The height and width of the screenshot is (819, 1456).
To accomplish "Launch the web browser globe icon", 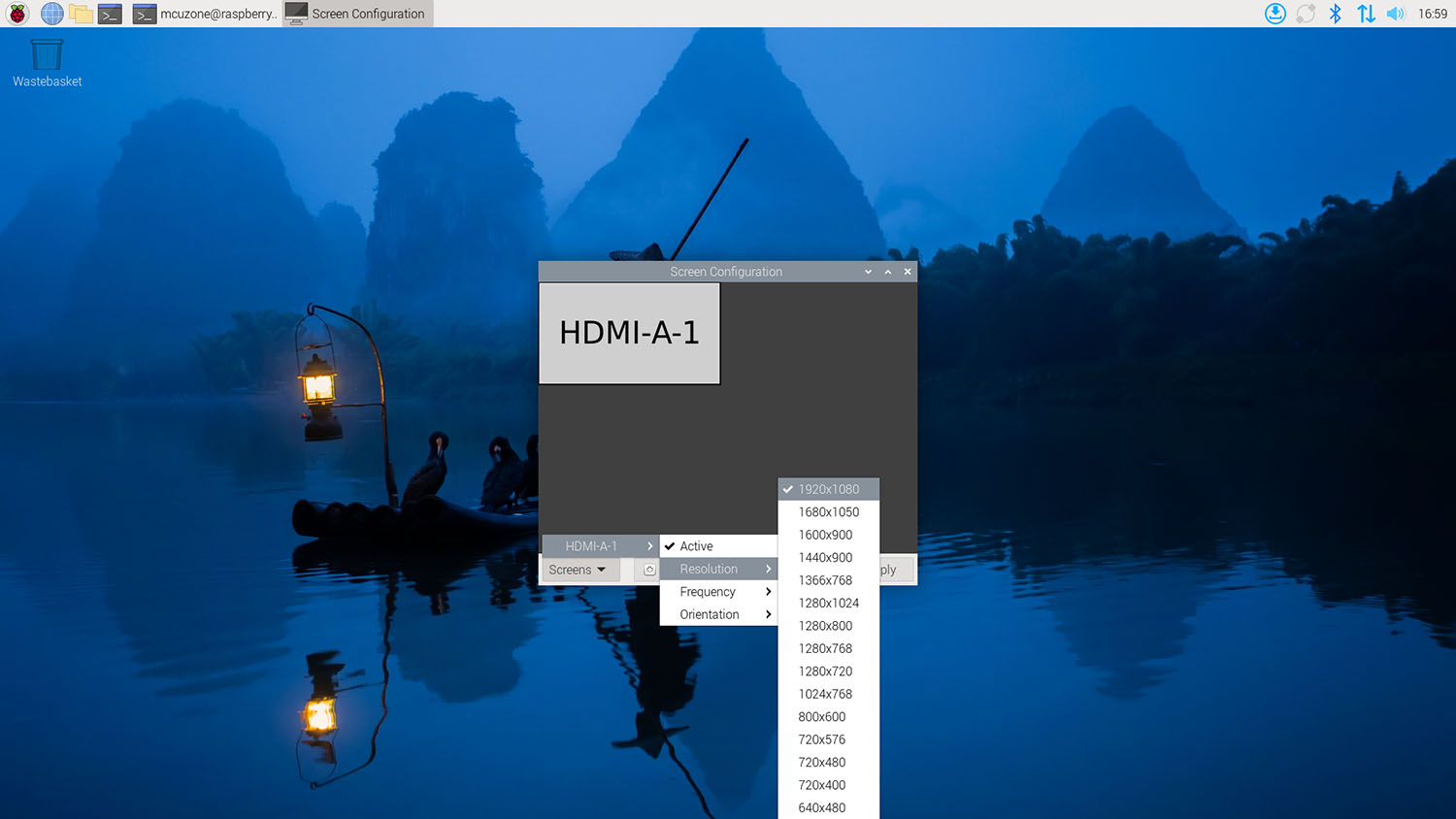I will pyautogui.click(x=51, y=14).
